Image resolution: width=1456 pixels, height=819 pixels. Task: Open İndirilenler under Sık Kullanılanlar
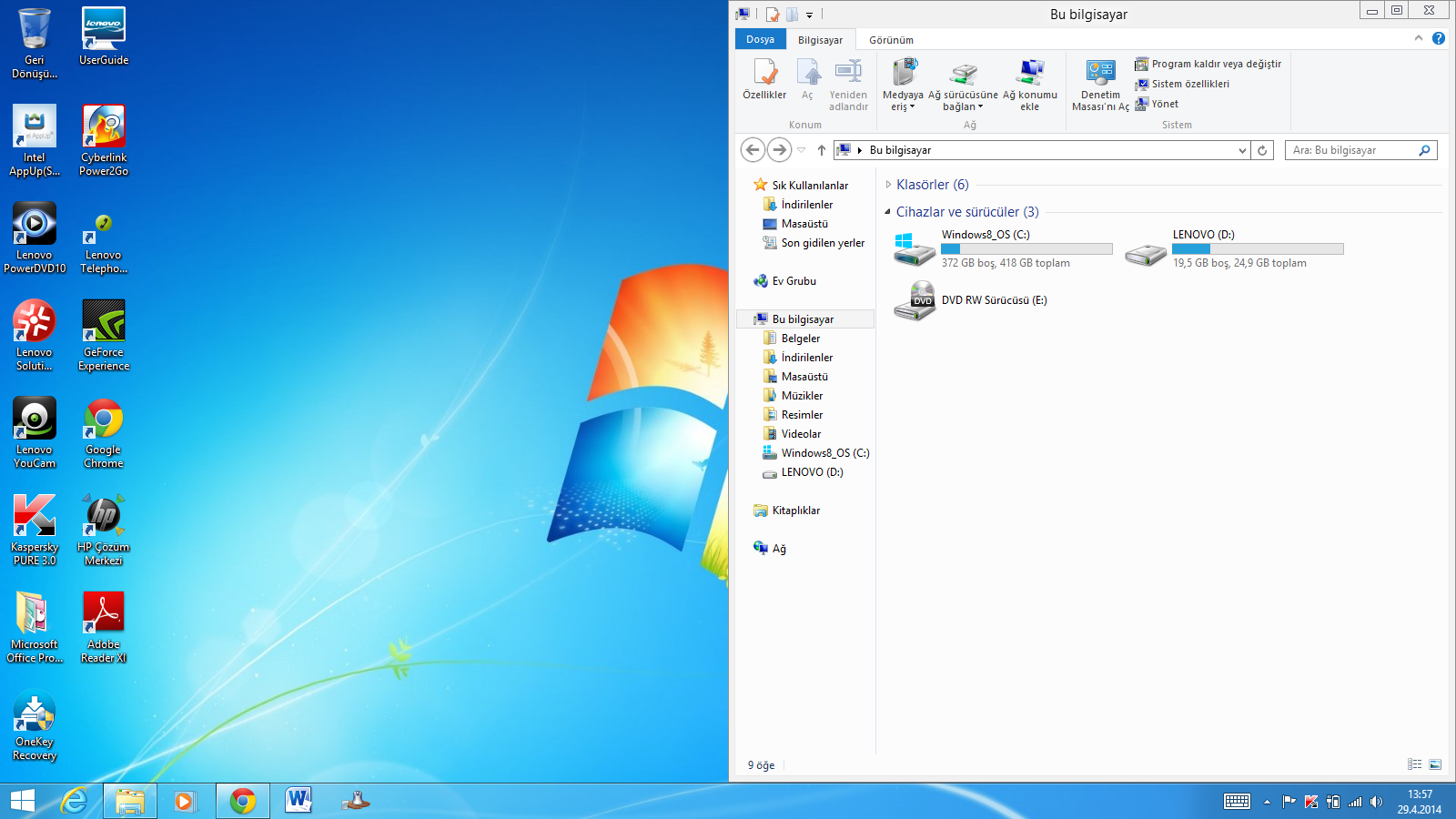click(x=798, y=205)
